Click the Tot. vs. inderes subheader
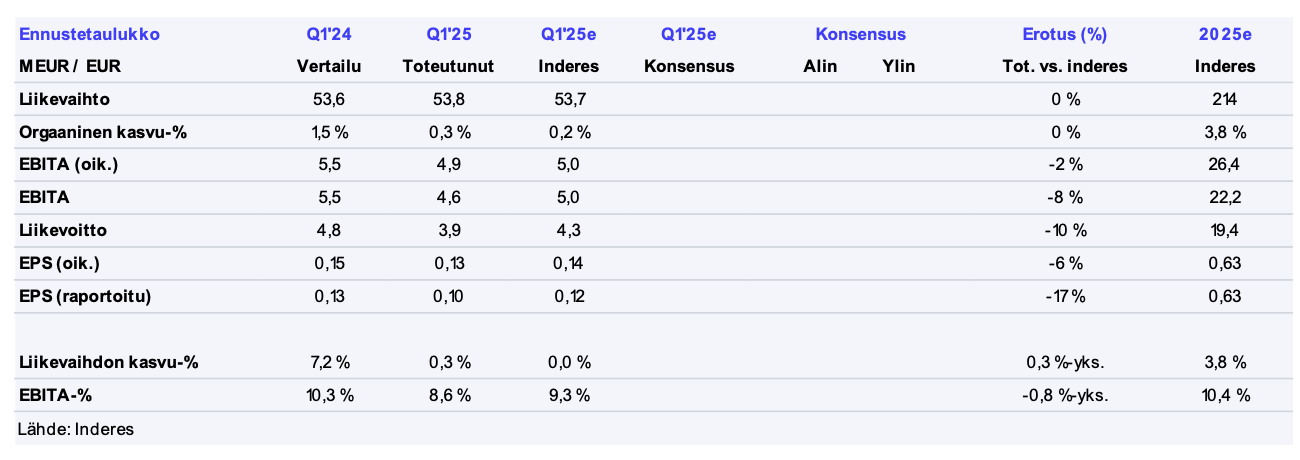The width and height of the screenshot is (1300, 460). 1064,67
